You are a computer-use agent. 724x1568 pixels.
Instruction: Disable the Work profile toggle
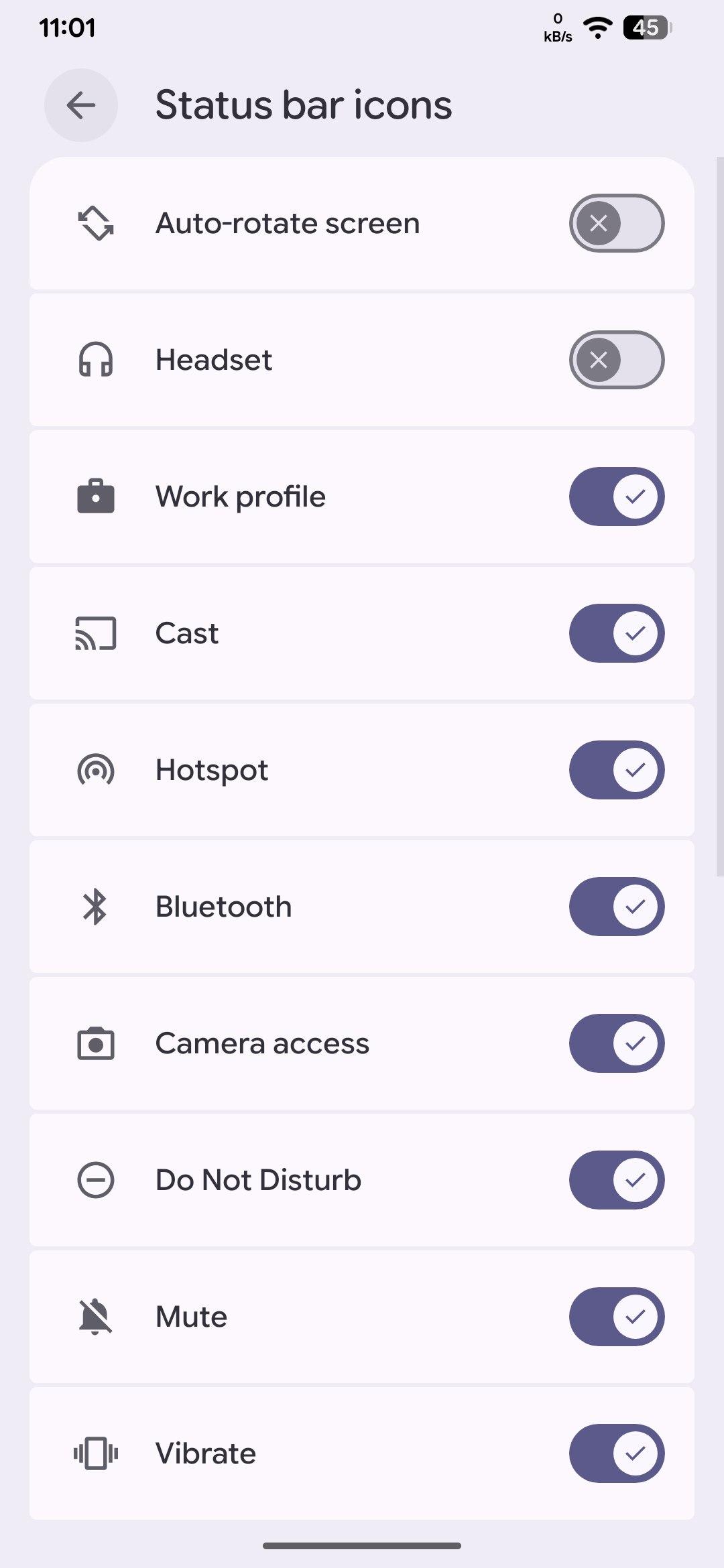[x=617, y=497]
